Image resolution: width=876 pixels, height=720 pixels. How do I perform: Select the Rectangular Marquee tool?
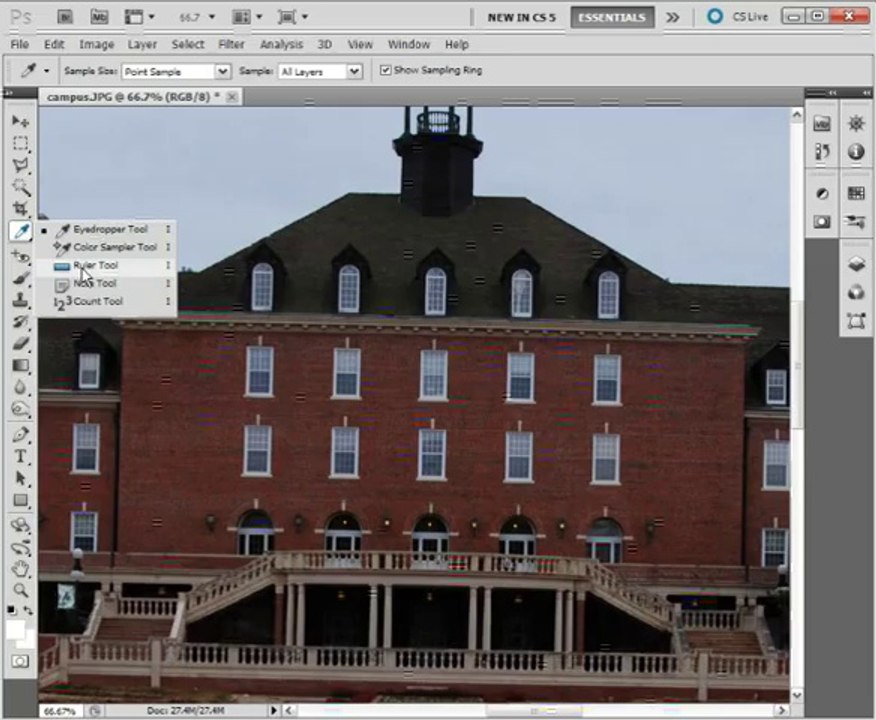point(21,143)
